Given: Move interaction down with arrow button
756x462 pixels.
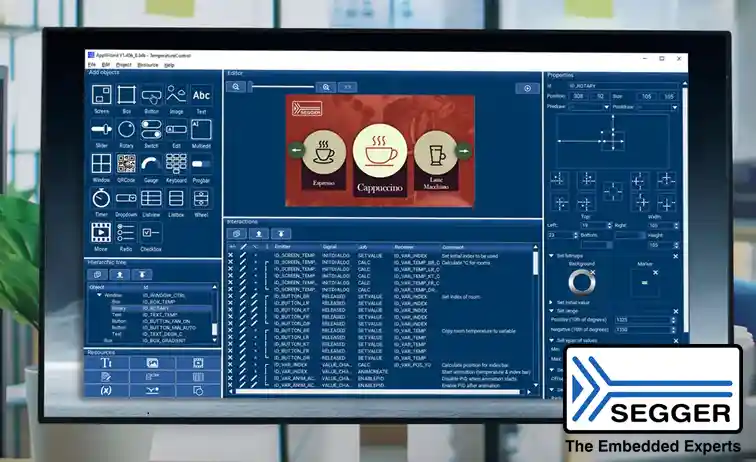Looking at the screenshot, I should 281,234.
